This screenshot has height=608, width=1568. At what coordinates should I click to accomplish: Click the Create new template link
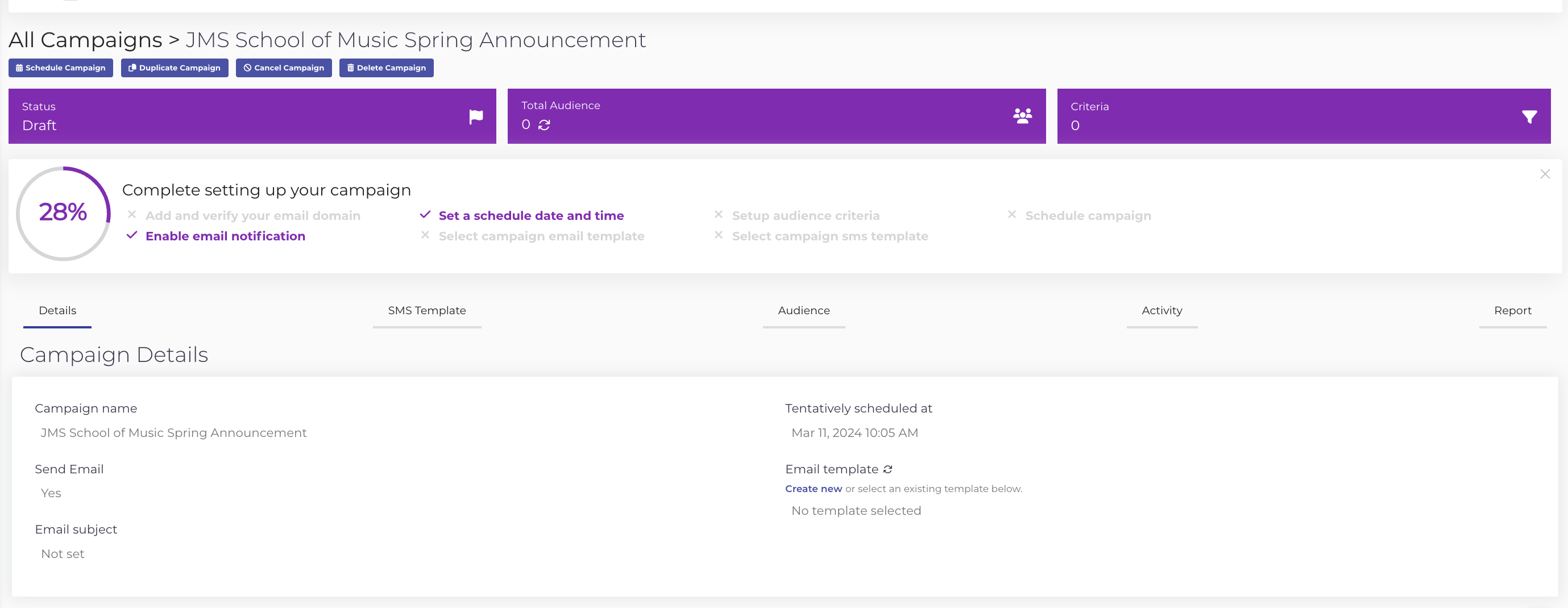tap(813, 489)
